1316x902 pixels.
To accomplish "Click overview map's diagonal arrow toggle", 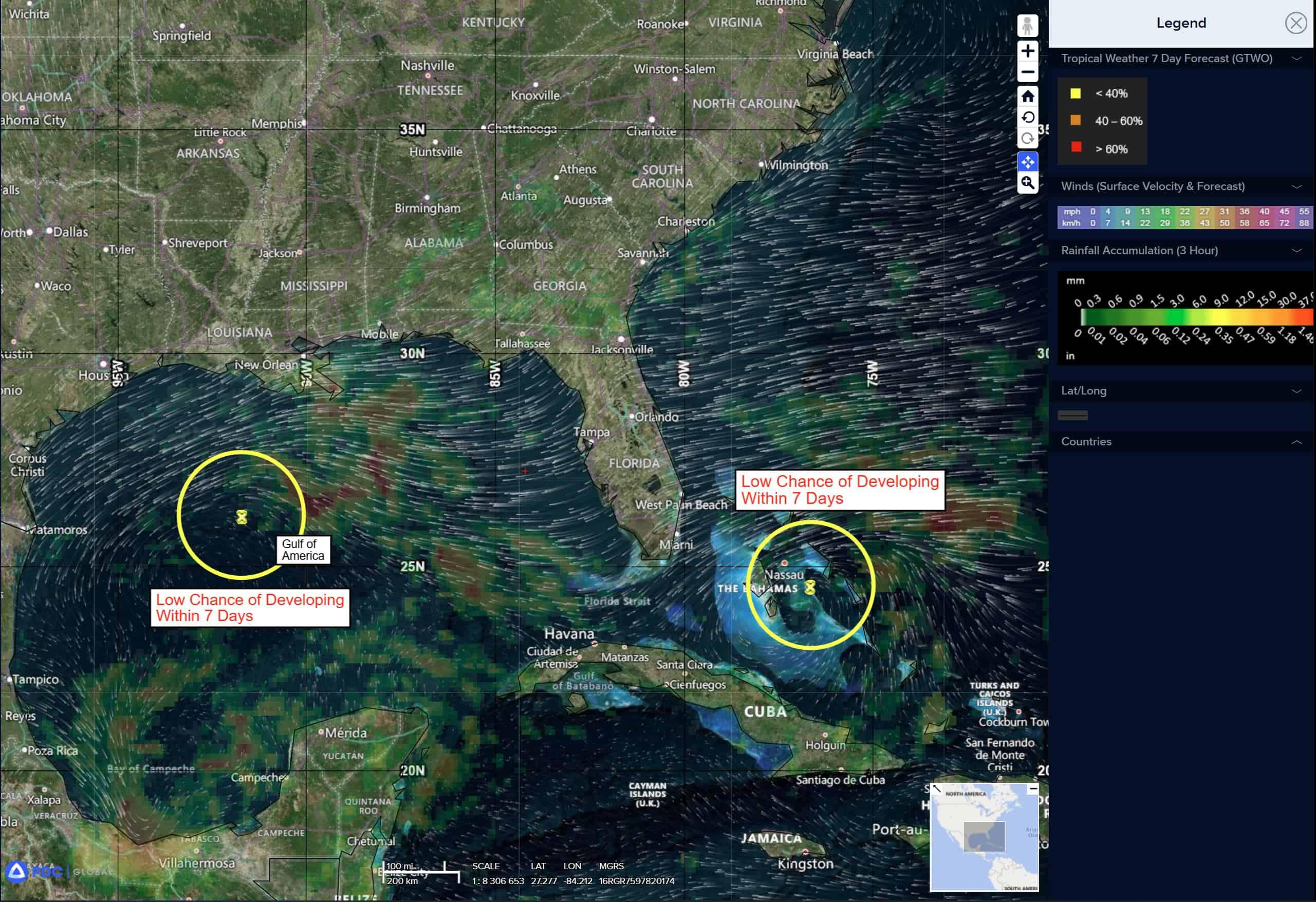I will click(937, 789).
